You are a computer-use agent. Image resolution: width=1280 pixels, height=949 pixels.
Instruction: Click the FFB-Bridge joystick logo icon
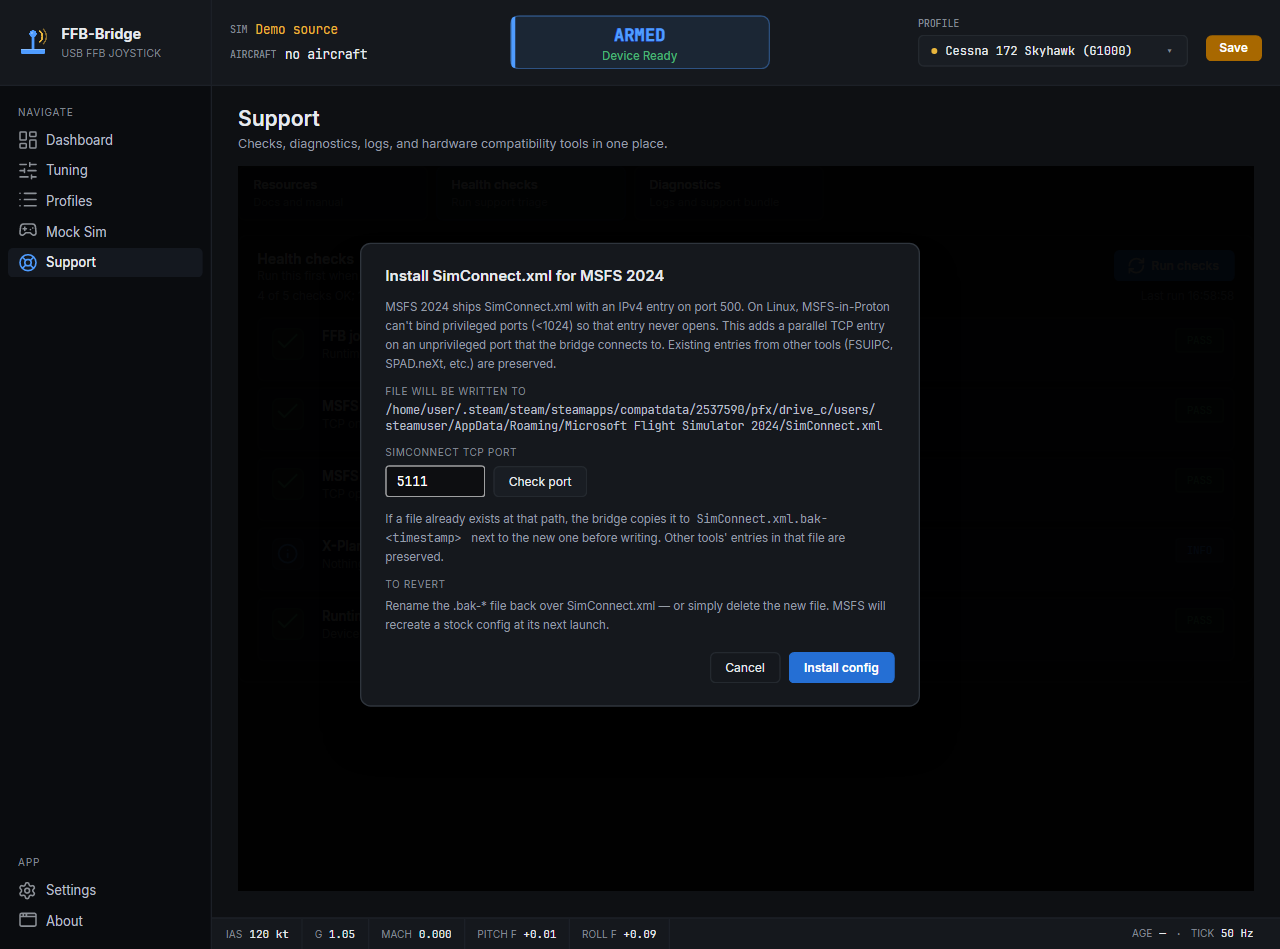[35, 42]
